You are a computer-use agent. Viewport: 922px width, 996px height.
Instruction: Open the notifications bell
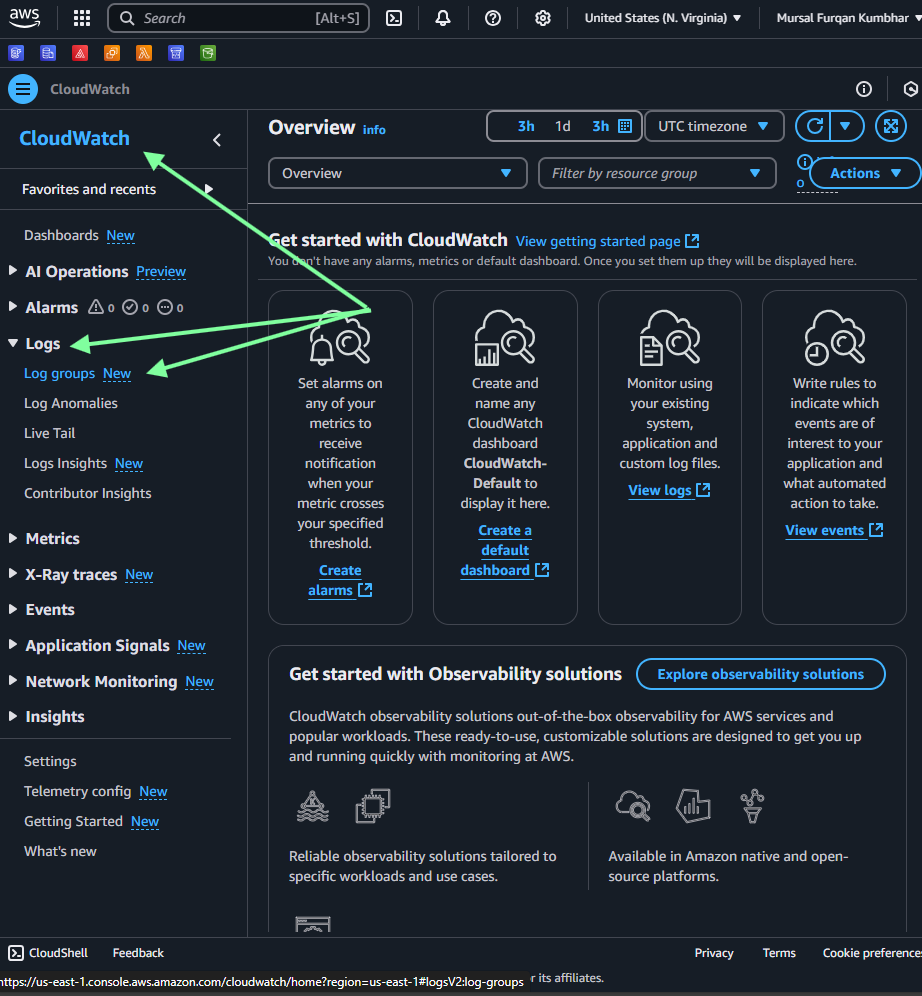coord(443,18)
